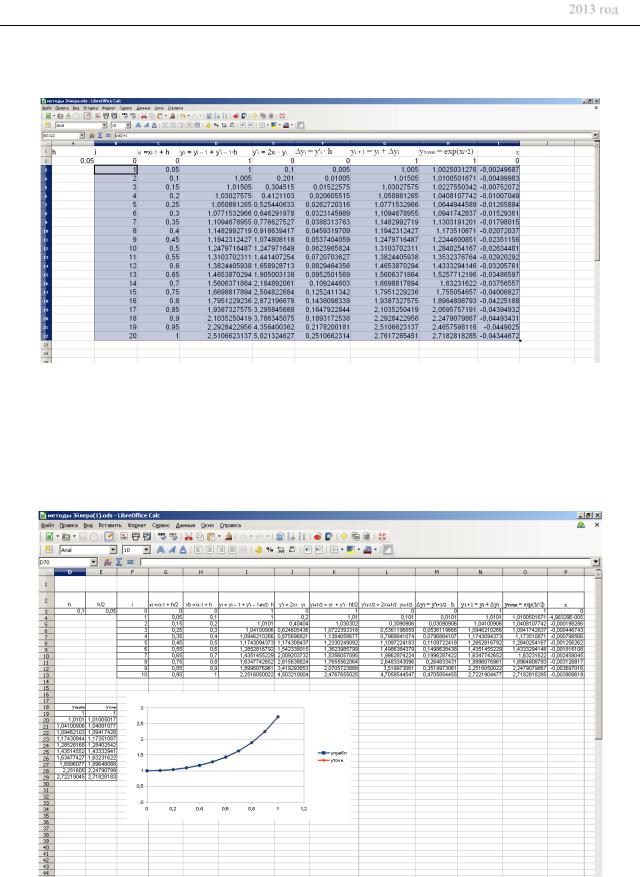Viewport: 640px width, 877px height.
Task: Click New document icon in Эйлера(1).ods window
Action: click(x=49, y=537)
